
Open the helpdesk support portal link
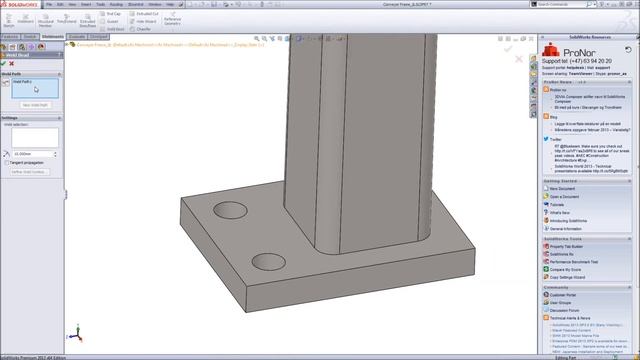click(576, 68)
